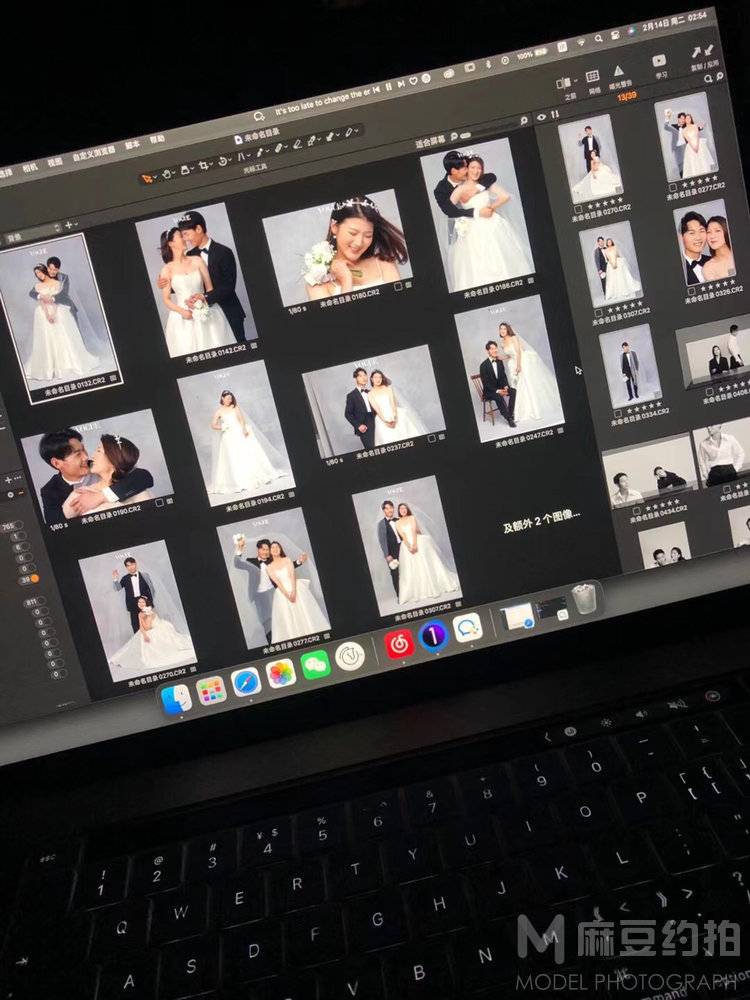Open the blue chat bubble app in the Dock
750x1000 pixels.
click(467, 628)
